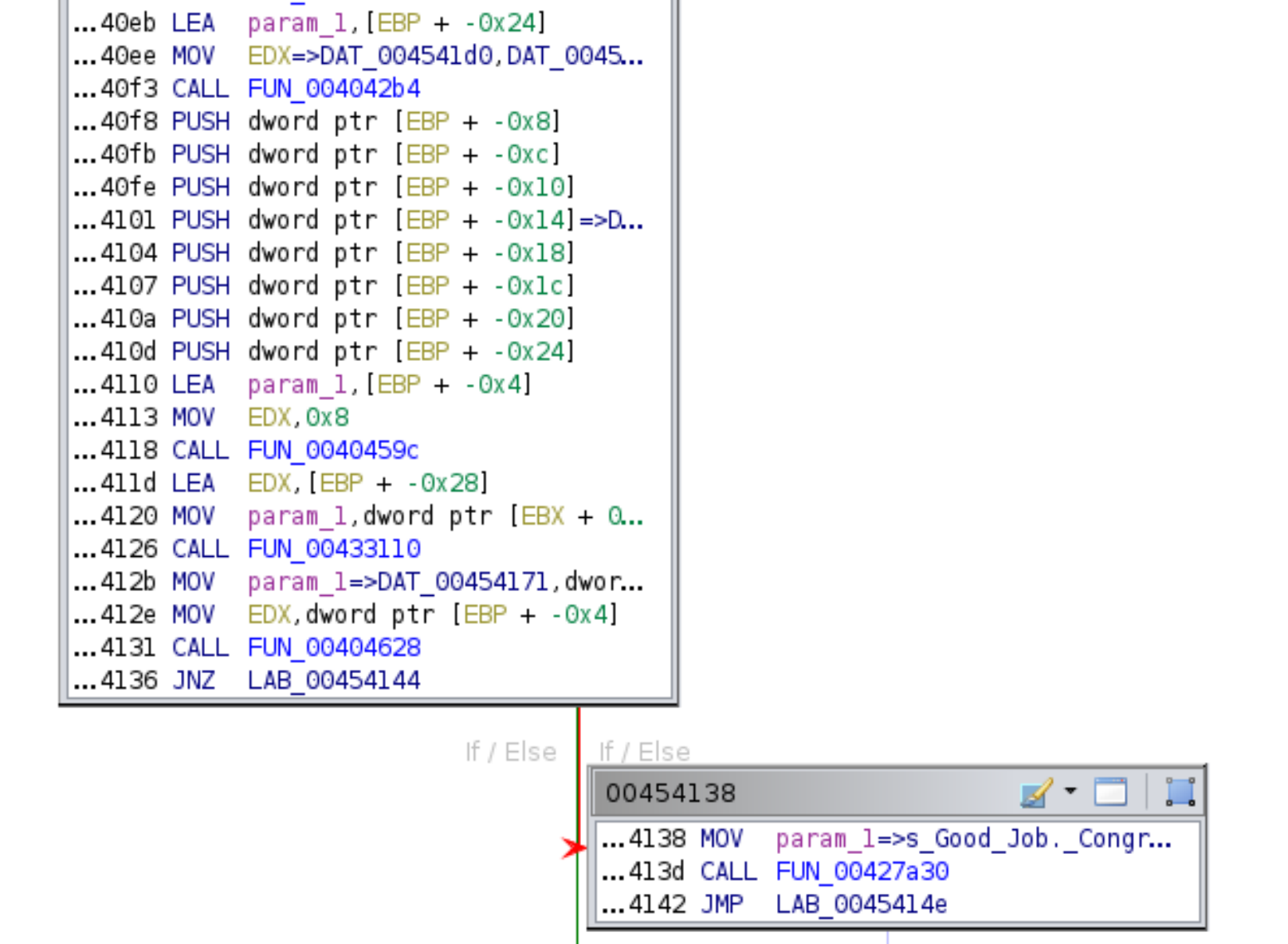Click the group vertices icon on block 00454138
Viewport: 1288px width, 944px height.
(1180, 793)
